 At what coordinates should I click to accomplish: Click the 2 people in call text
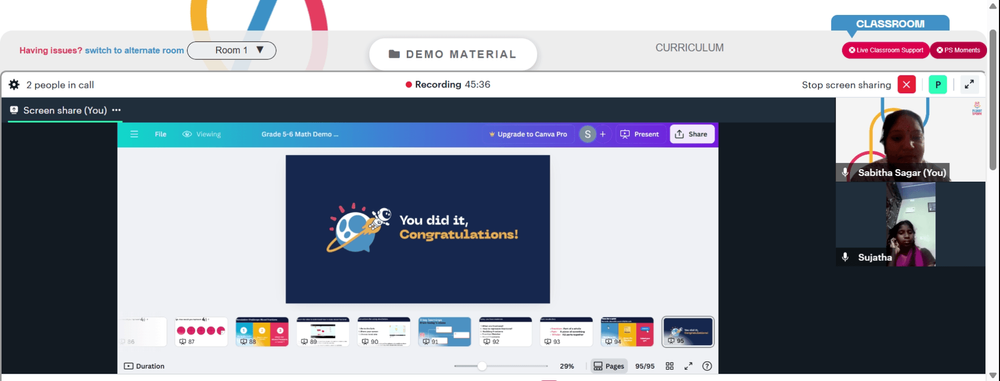point(60,85)
